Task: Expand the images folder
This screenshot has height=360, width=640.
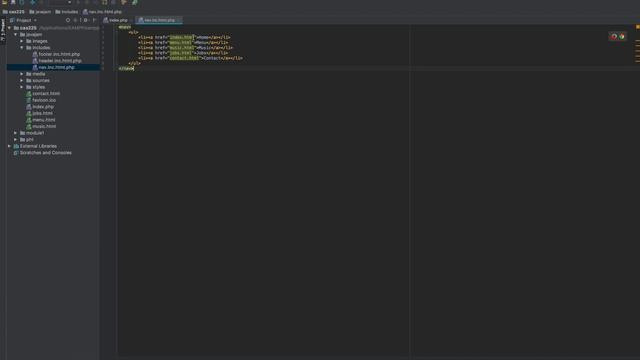Action: pos(22,41)
